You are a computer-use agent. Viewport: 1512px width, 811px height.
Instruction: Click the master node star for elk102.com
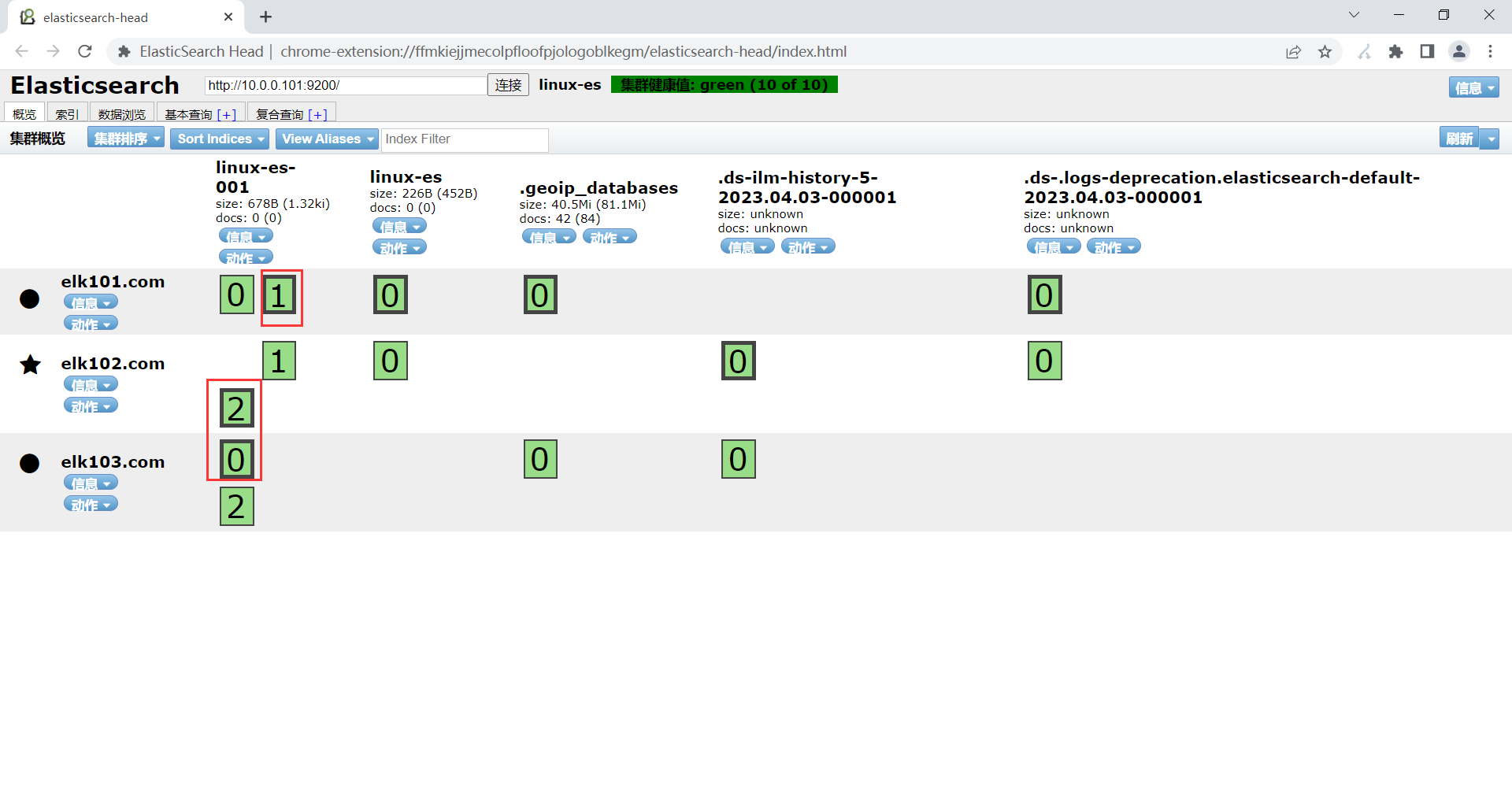pos(30,365)
